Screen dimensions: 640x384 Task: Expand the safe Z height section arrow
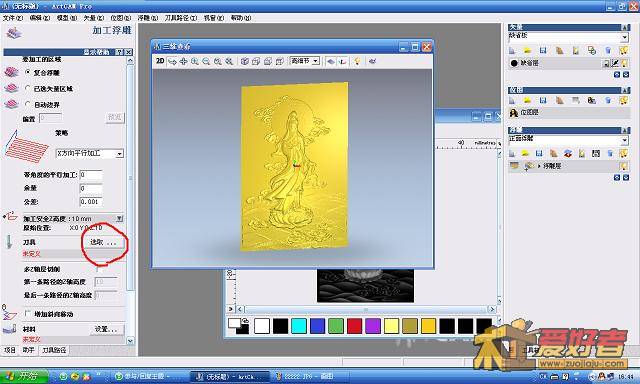(119, 218)
